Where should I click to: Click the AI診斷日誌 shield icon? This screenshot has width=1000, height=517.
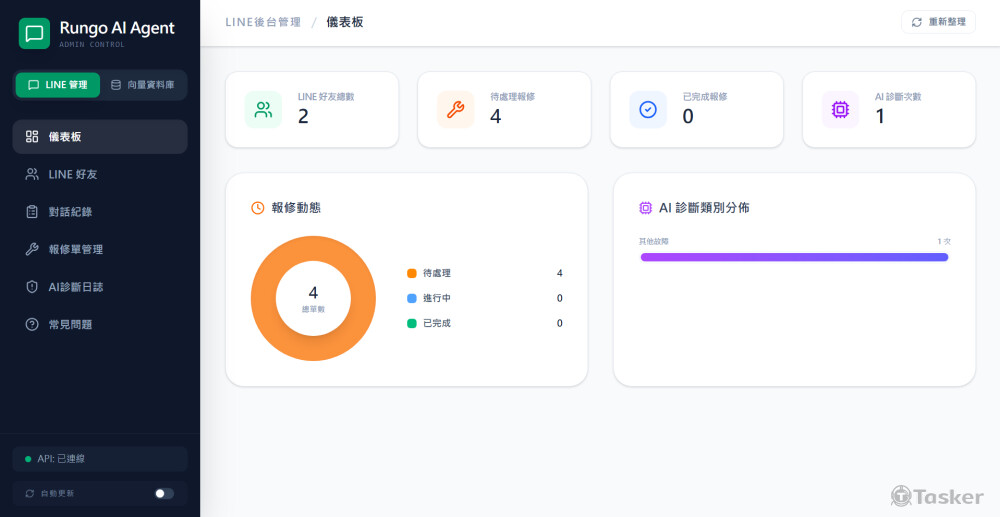pyautogui.click(x=32, y=287)
